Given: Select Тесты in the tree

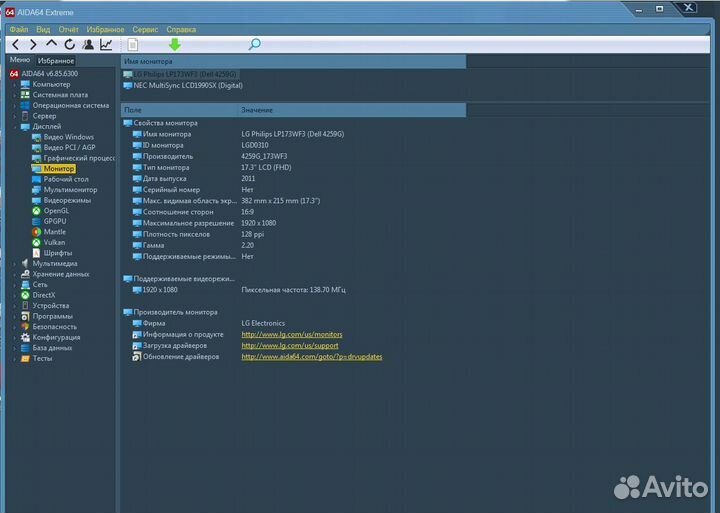Looking at the screenshot, I should click(x=37, y=359).
